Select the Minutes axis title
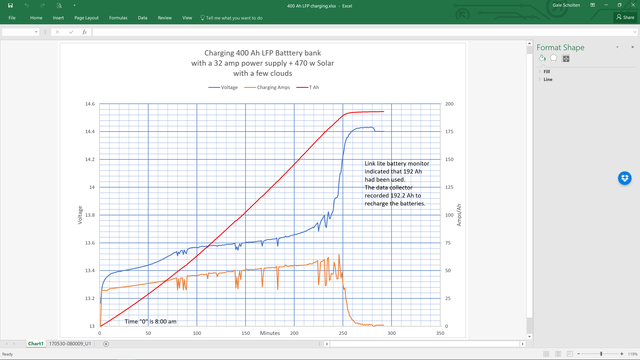Image resolution: width=640 pixels, height=360 pixels. click(x=270, y=333)
